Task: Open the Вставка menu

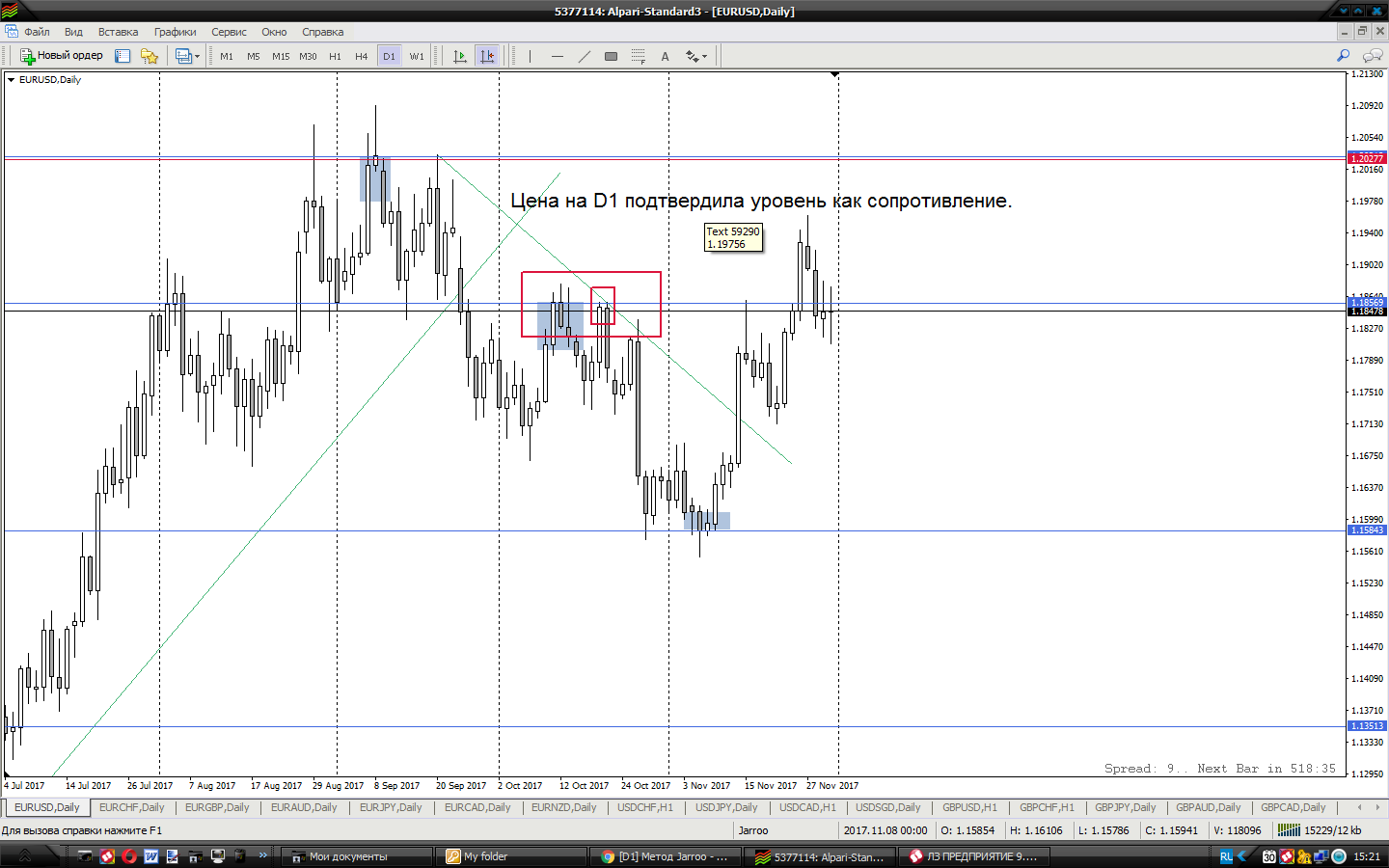Action: [x=118, y=32]
